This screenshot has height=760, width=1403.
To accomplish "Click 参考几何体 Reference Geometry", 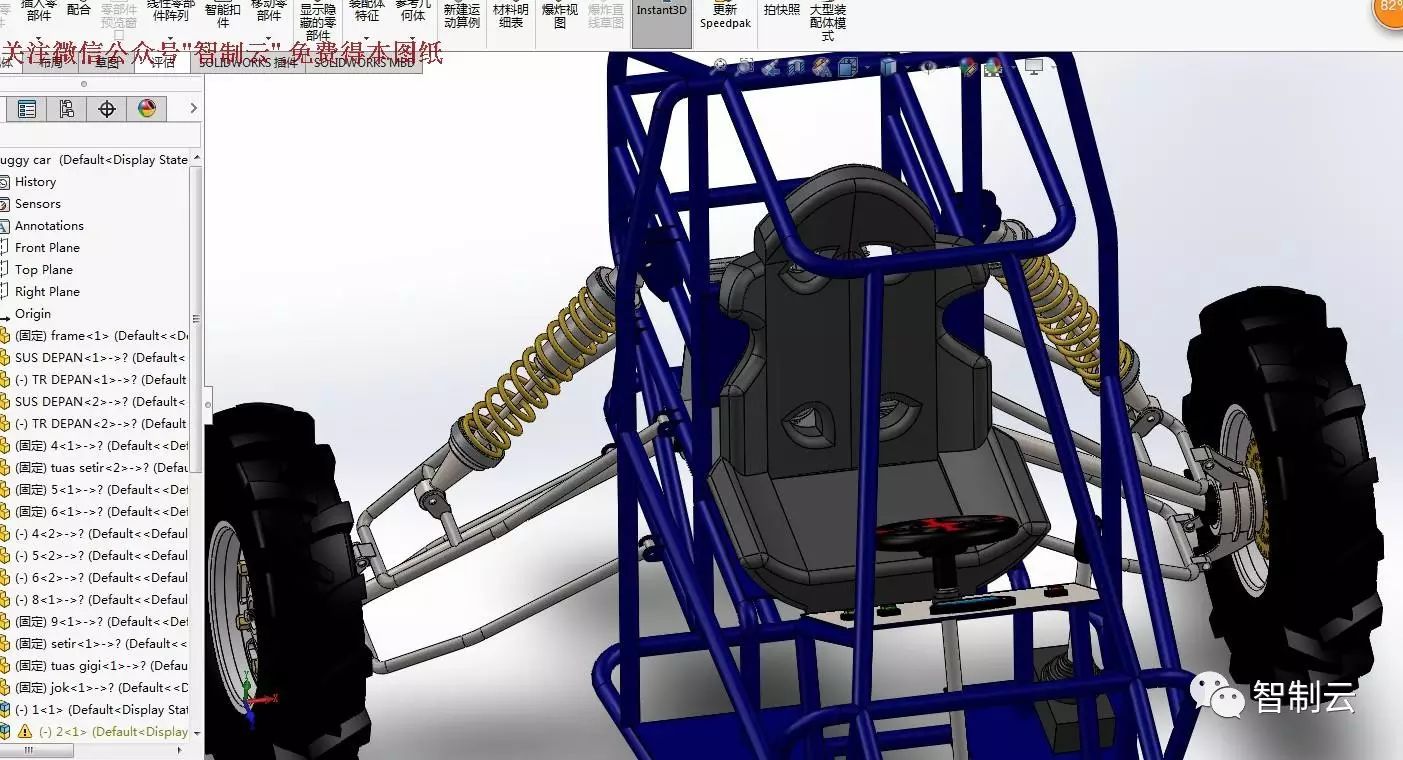I will (412, 10).
